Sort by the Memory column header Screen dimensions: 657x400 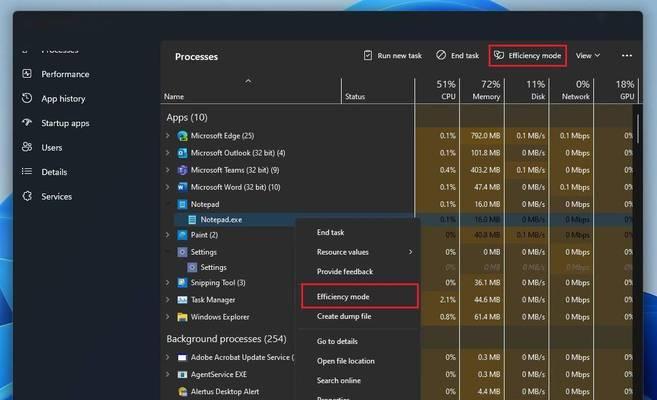[x=486, y=96]
